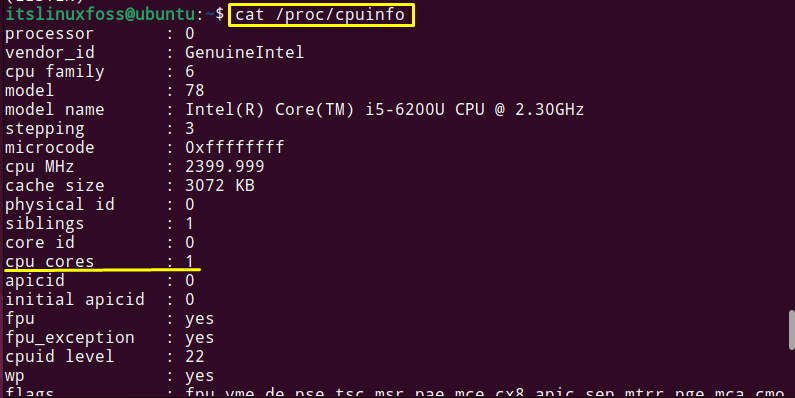Screen dimensions: 795x398
Task: Click the model 78 value
Action: click(x=195, y=90)
